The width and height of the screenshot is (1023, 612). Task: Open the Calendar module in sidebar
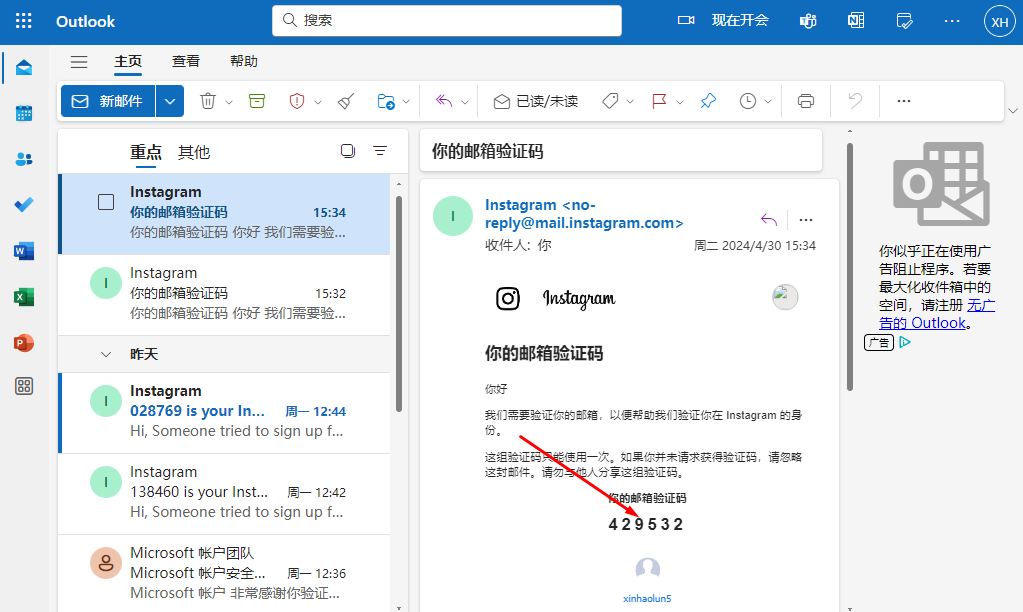[x=24, y=114]
